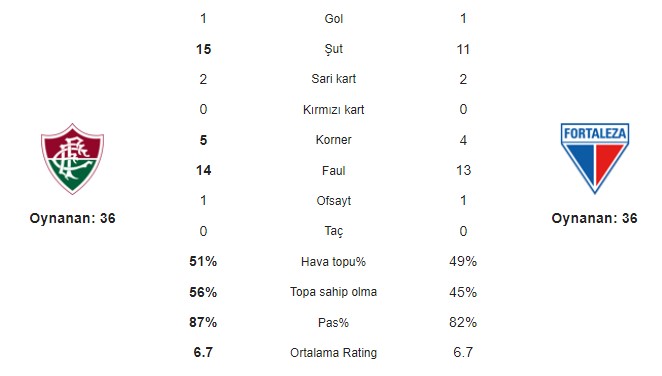Viewport: 662px width, 376px height.
Task: Click the Sari kart row label
Action: click(334, 79)
